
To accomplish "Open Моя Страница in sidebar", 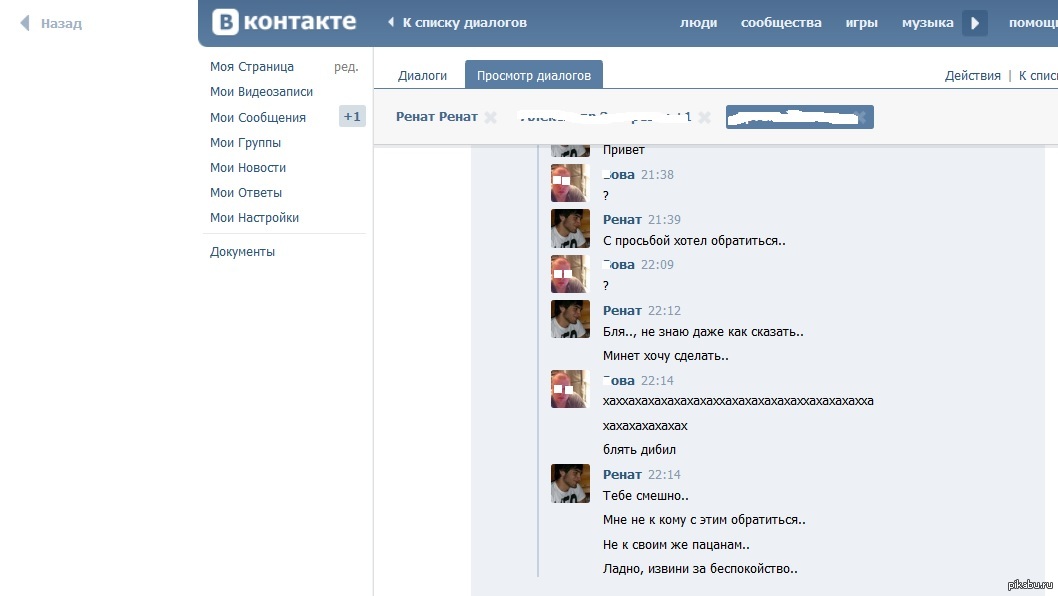I will point(252,67).
